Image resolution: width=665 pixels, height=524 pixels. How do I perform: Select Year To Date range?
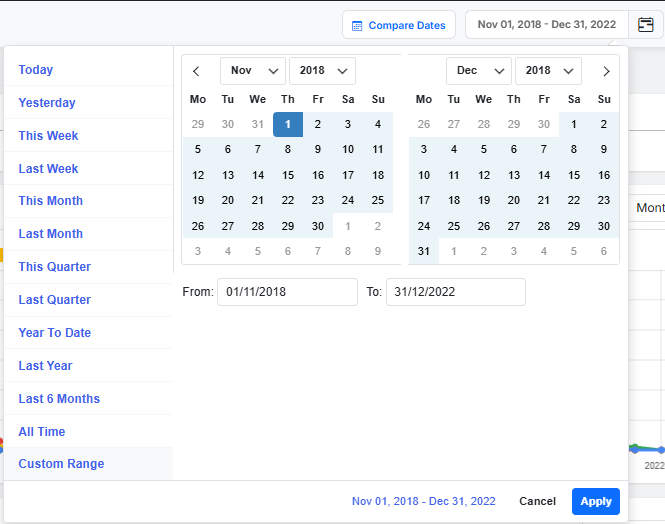click(x=55, y=333)
